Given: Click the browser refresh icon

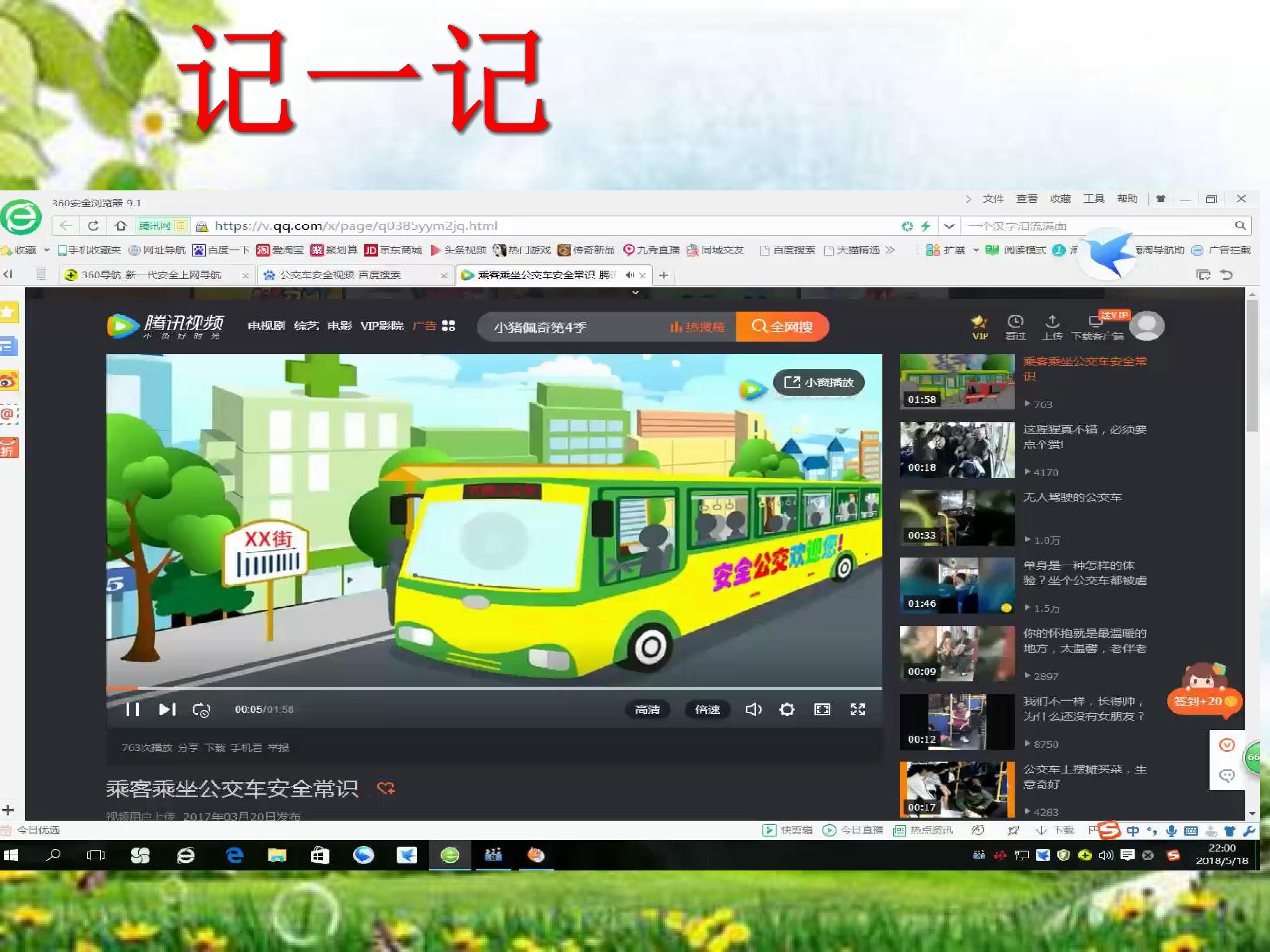Looking at the screenshot, I should coord(93,226).
